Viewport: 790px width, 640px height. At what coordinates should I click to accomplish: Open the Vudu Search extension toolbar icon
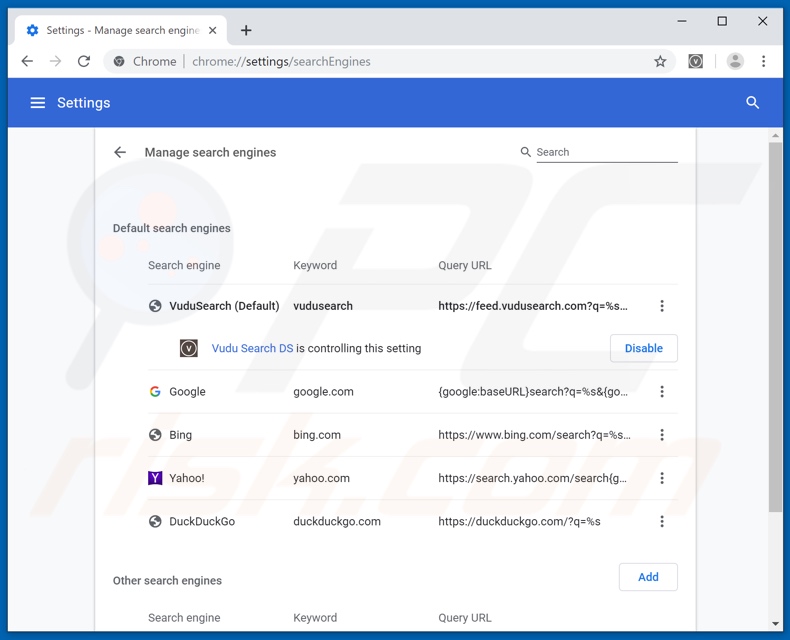(695, 61)
